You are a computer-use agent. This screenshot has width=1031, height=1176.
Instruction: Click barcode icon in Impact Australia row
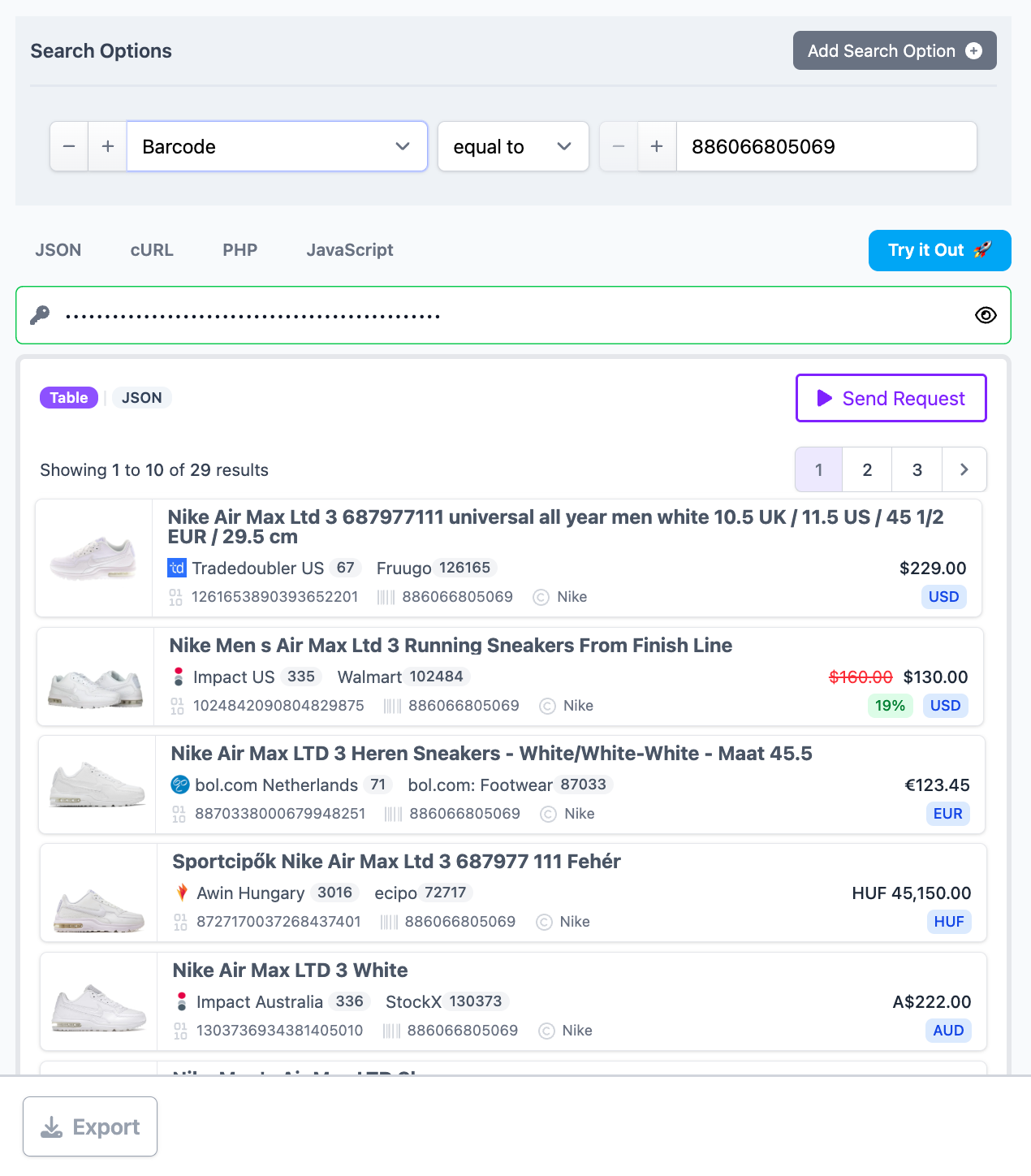click(392, 1031)
